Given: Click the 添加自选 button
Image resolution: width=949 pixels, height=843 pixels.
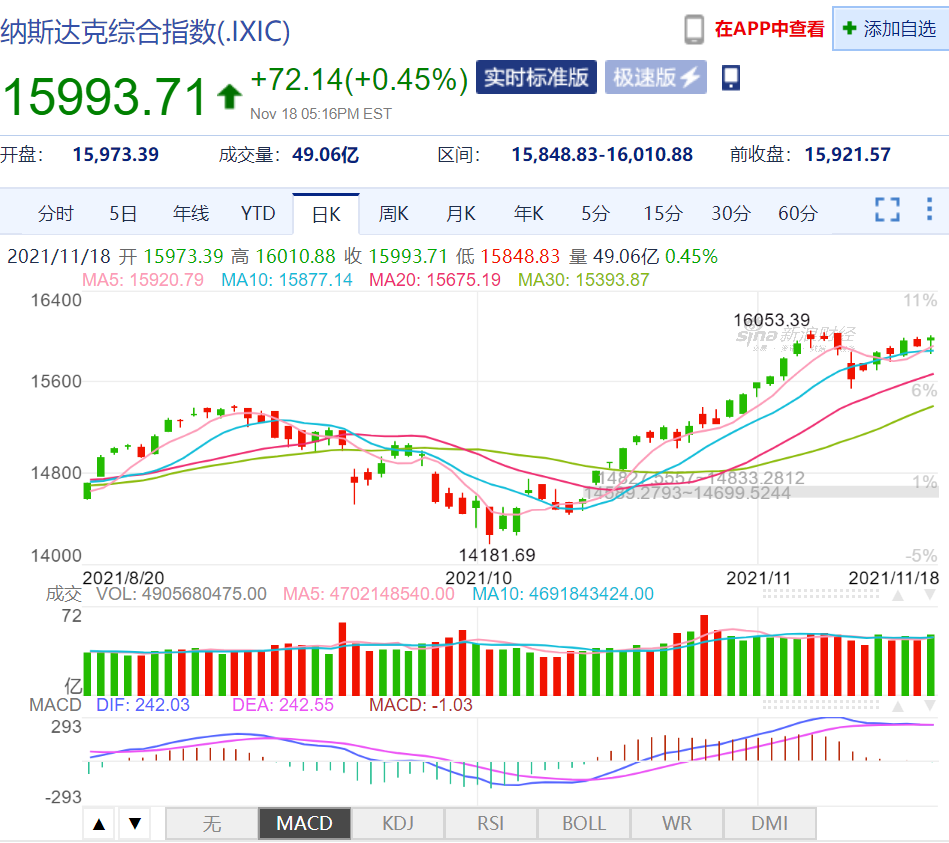Looking at the screenshot, I should (x=890, y=28).
